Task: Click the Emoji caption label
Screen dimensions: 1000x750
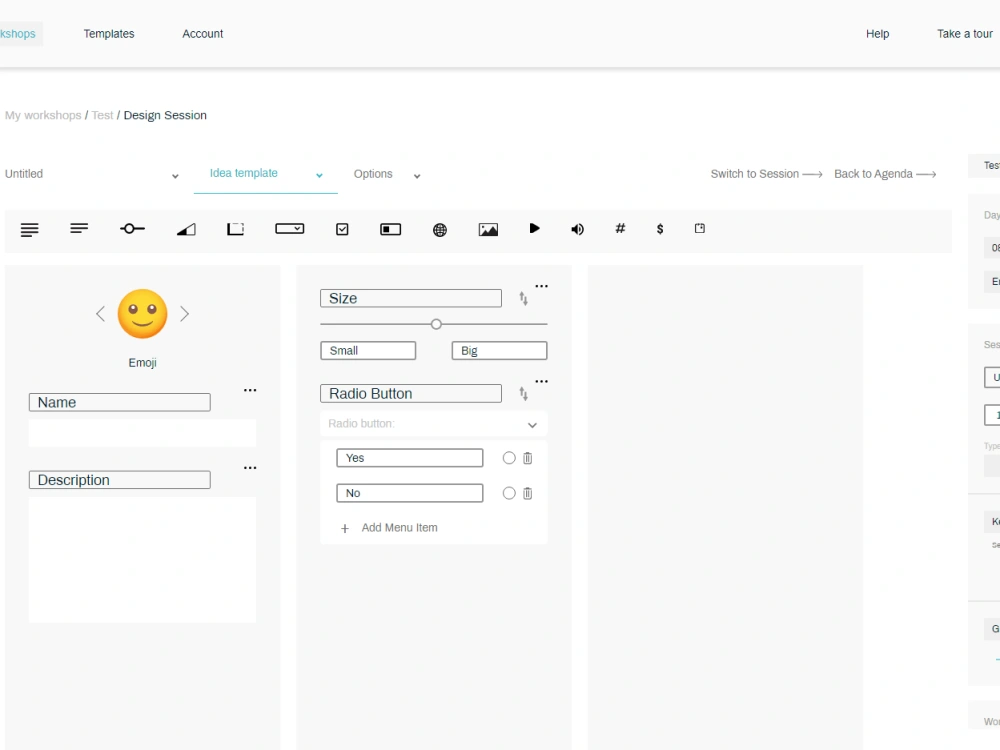Action: click(142, 363)
